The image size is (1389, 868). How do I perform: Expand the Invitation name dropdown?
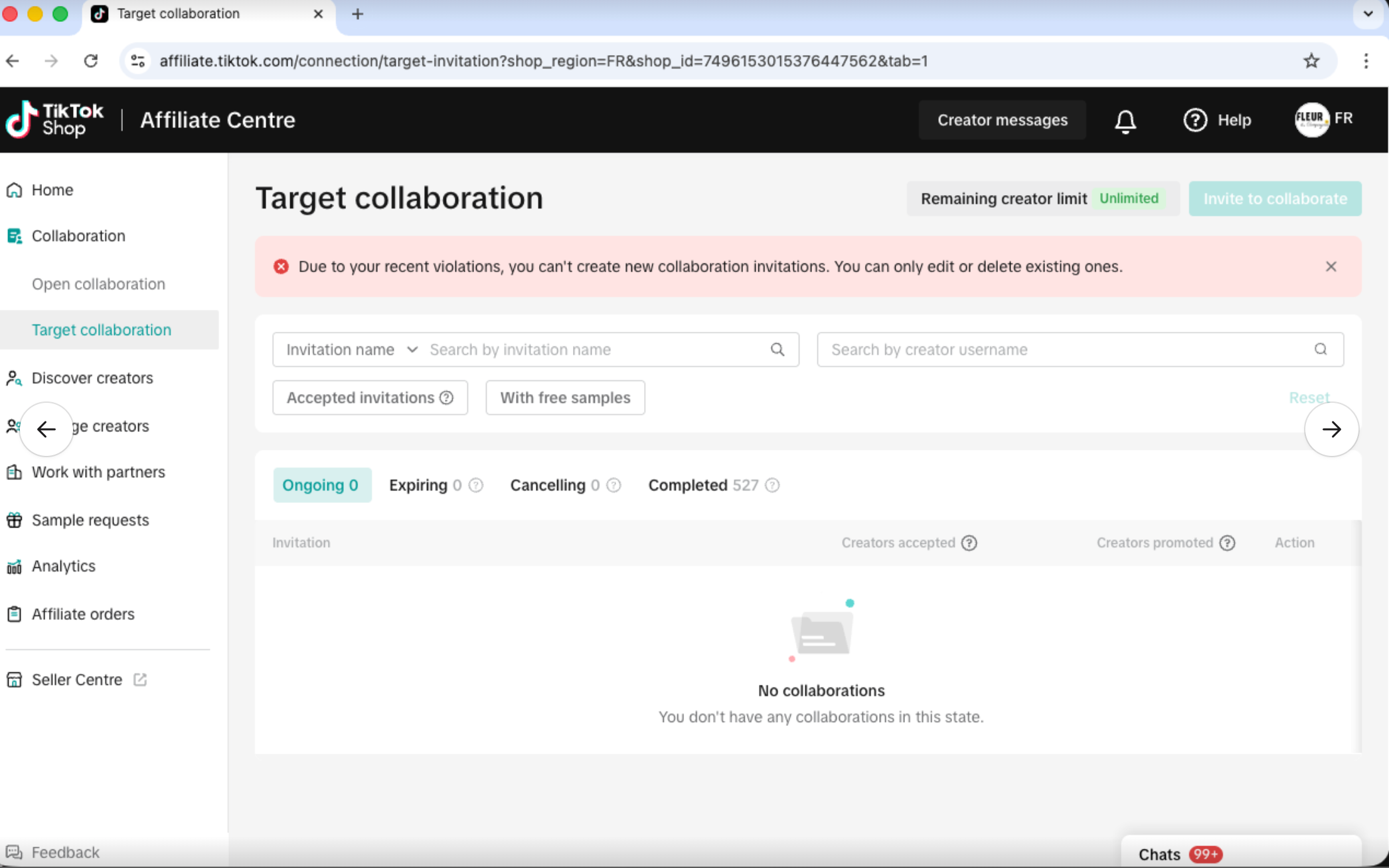(352, 350)
